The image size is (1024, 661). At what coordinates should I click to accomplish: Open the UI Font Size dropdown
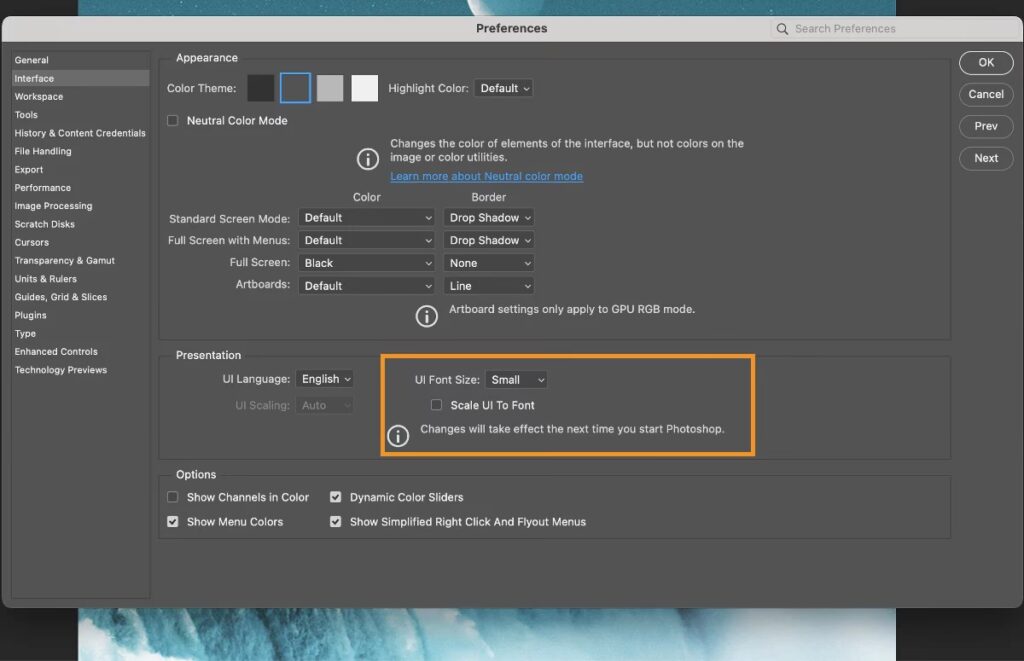tap(516, 380)
